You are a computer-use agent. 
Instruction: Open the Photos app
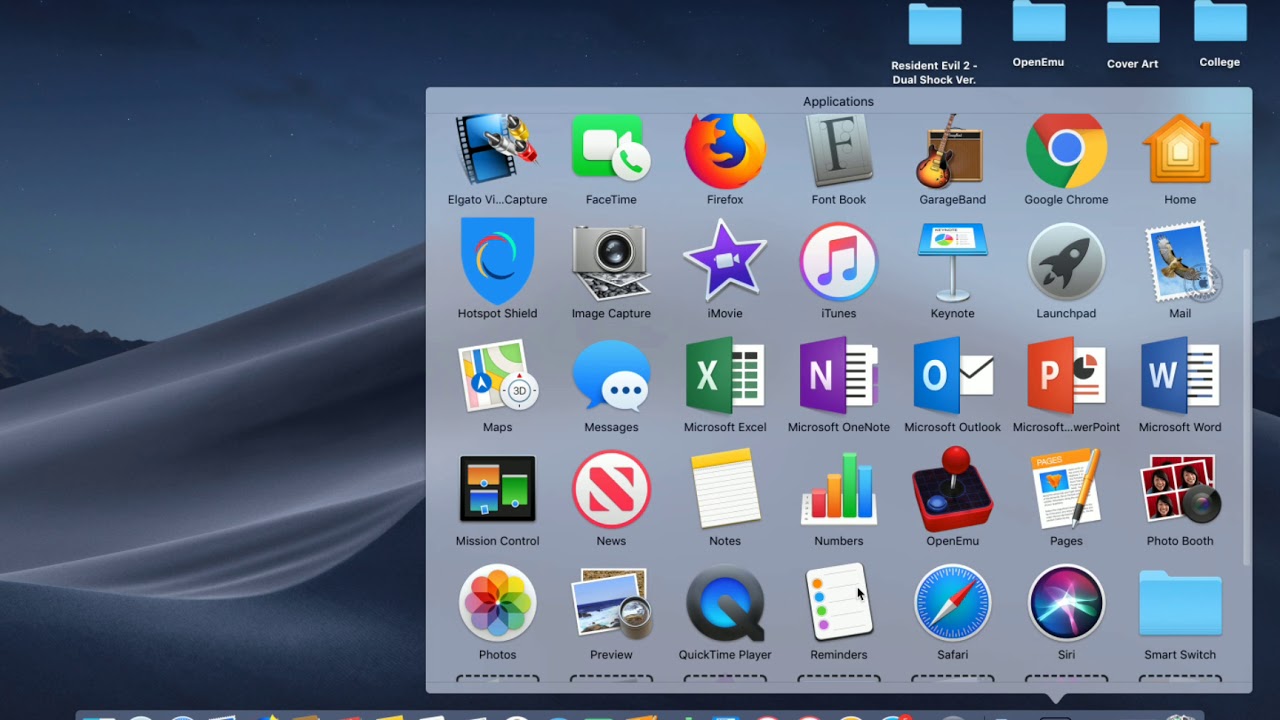click(497, 603)
